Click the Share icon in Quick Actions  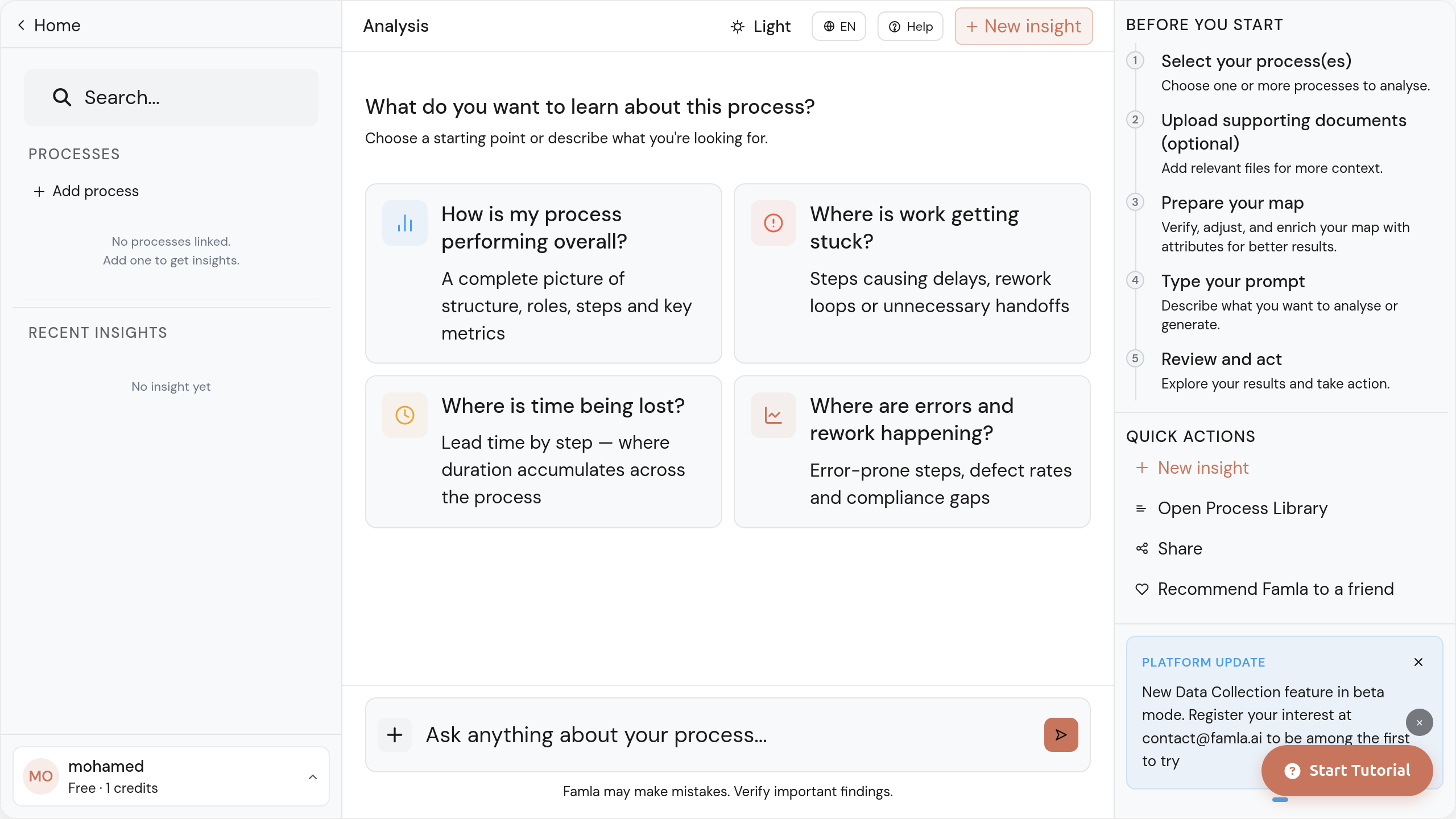pos(1141,548)
